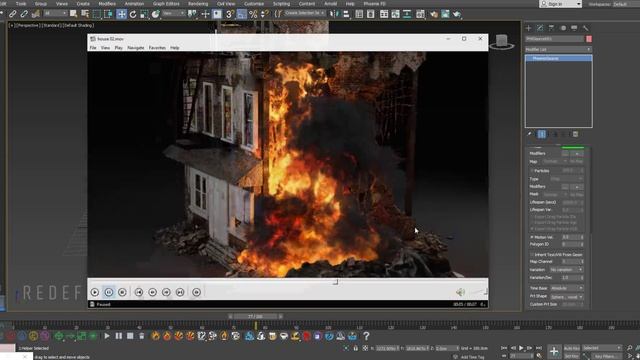Open the Create Selection Set dropdown
This screenshot has height=360, width=640.
(x=304, y=13)
